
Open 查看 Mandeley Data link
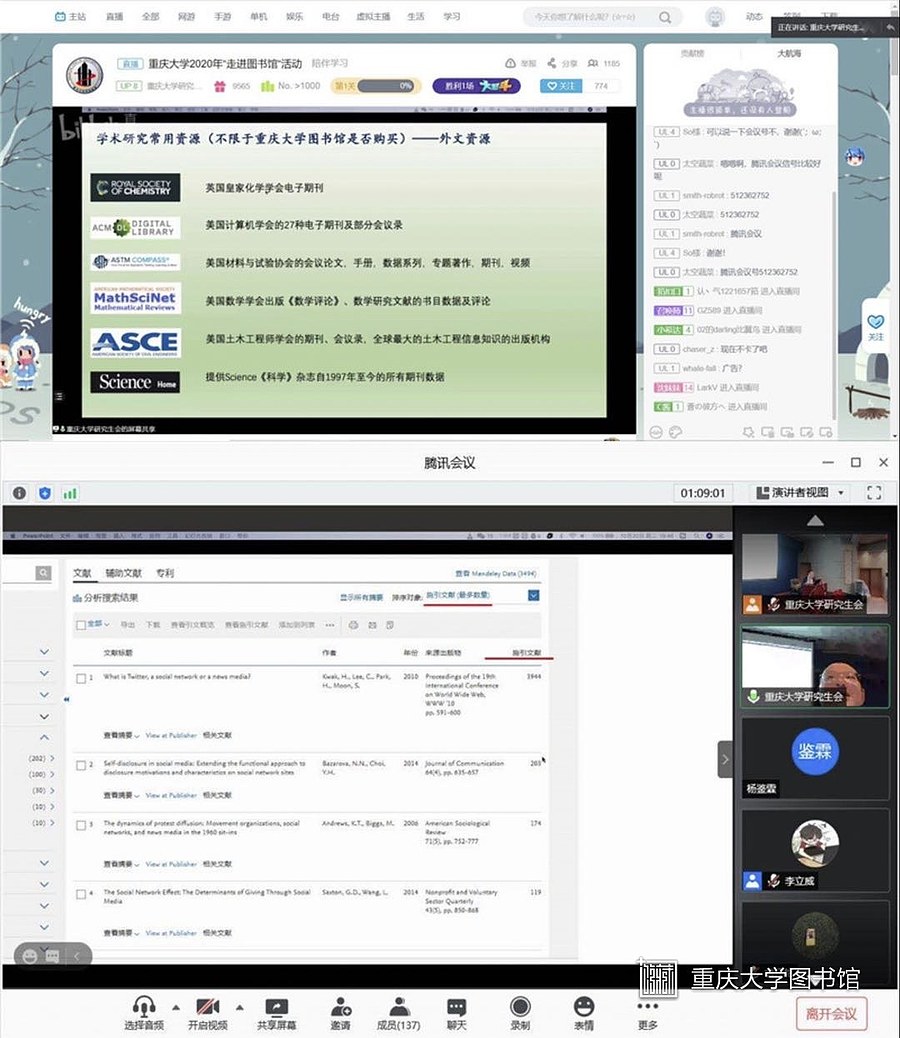click(x=496, y=573)
